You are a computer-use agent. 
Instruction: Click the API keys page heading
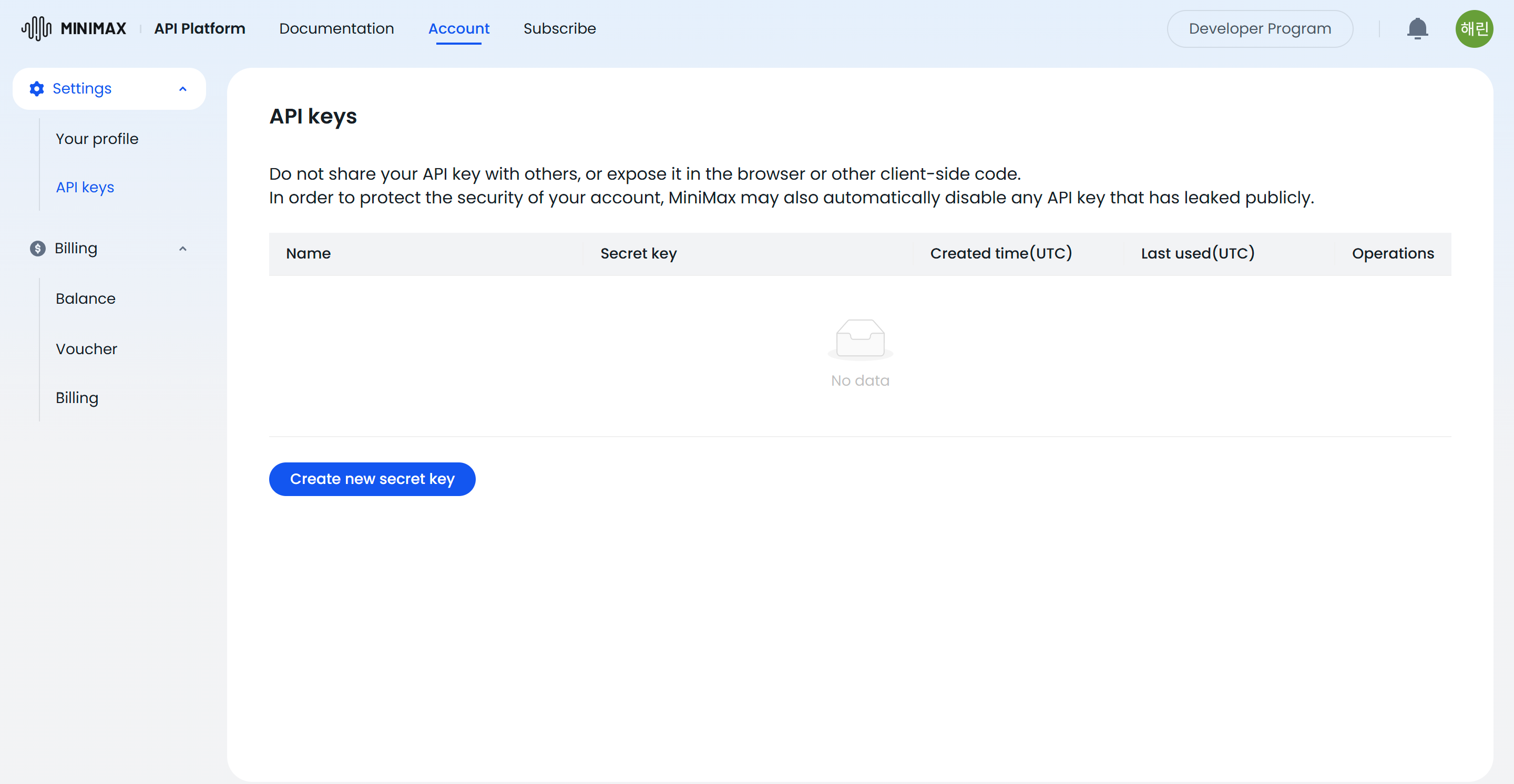tap(313, 116)
